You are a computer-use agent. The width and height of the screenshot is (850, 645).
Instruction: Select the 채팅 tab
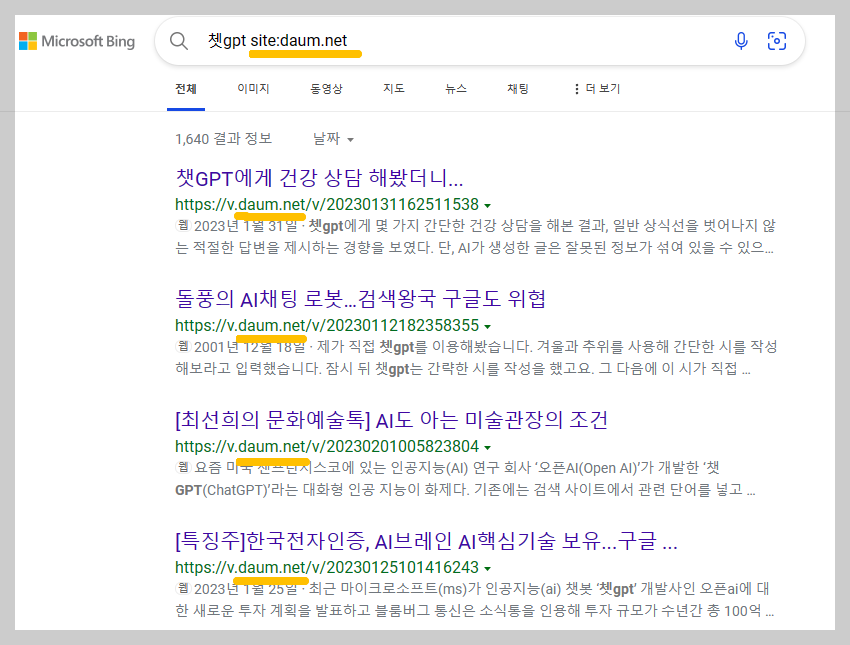[x=517, y=88]
